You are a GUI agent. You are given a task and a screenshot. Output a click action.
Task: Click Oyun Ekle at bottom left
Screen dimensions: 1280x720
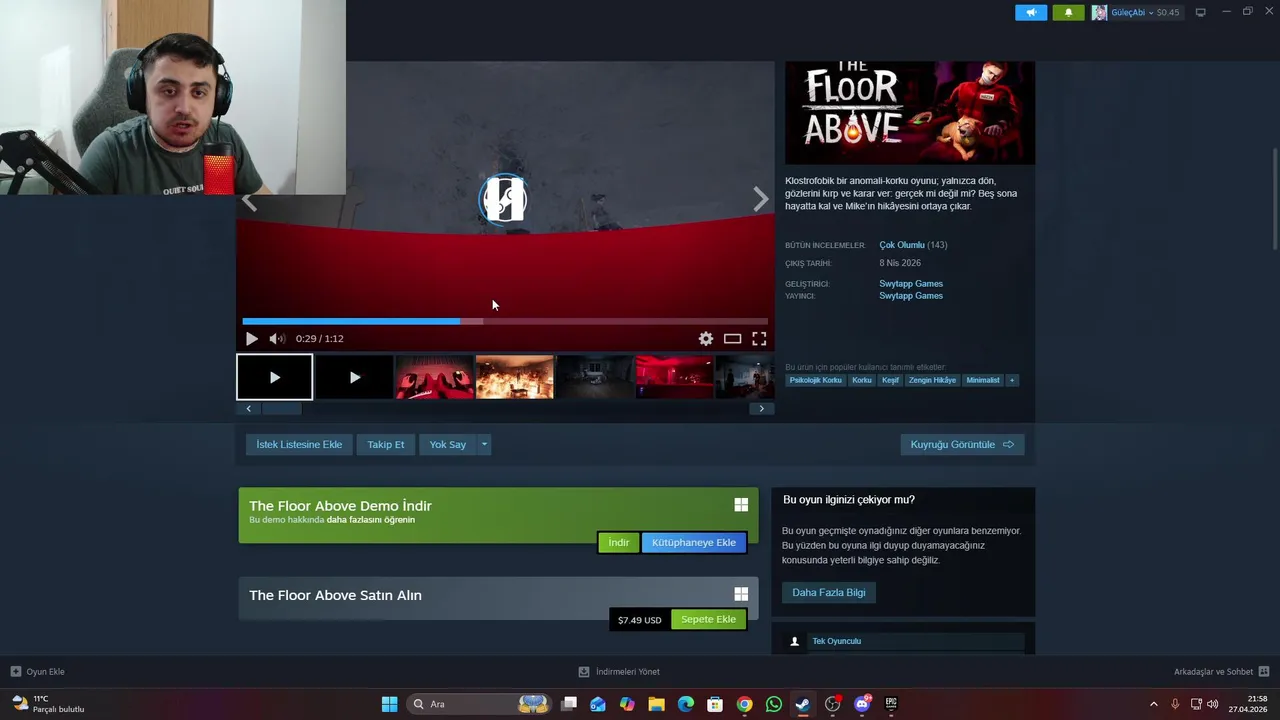click(38, 672)
